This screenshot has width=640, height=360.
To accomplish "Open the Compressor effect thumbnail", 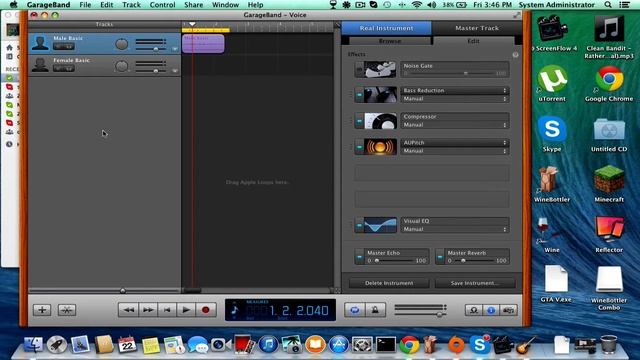I will click(380, 121).
